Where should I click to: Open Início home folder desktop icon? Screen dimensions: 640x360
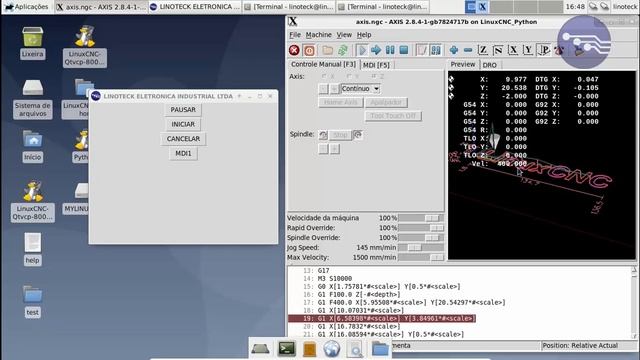(33, 145)
